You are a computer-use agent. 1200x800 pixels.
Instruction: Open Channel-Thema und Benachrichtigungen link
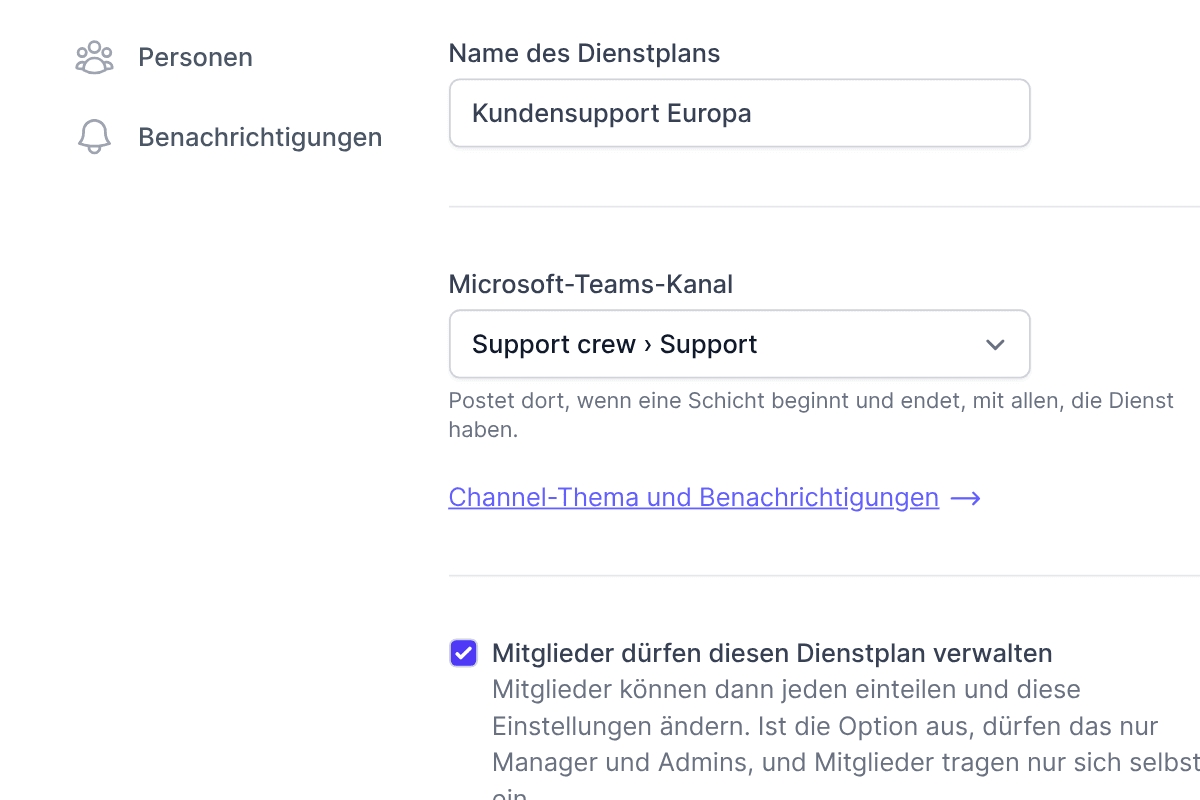pyautogui.click(x=693, y=497)
